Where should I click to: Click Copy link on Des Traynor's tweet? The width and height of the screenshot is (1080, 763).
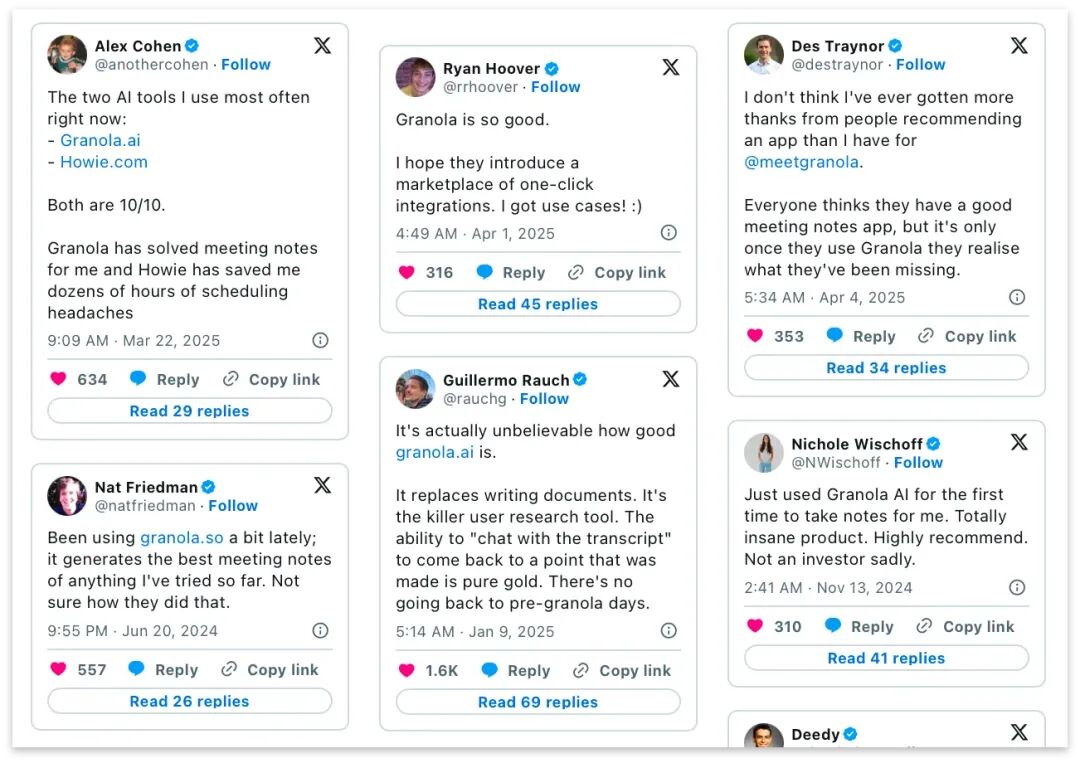(967, 336)
